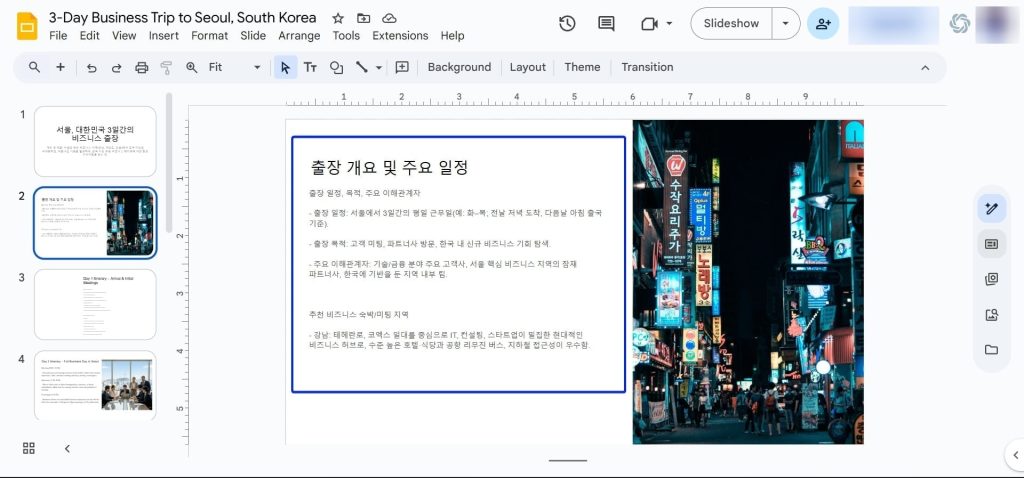
Task: Open the Shape tool
Action: point(336,68)
